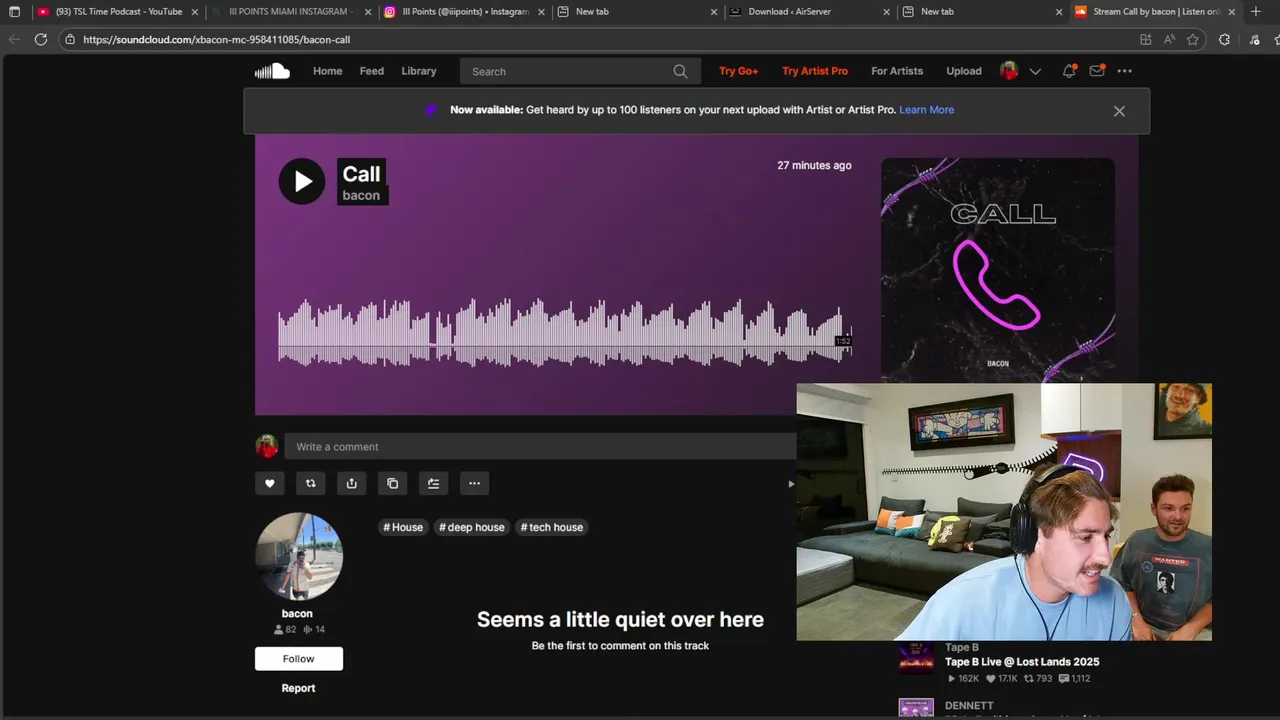View bacon's 14 tracks count
The image size is (1280, 720).
pos(314,630)
